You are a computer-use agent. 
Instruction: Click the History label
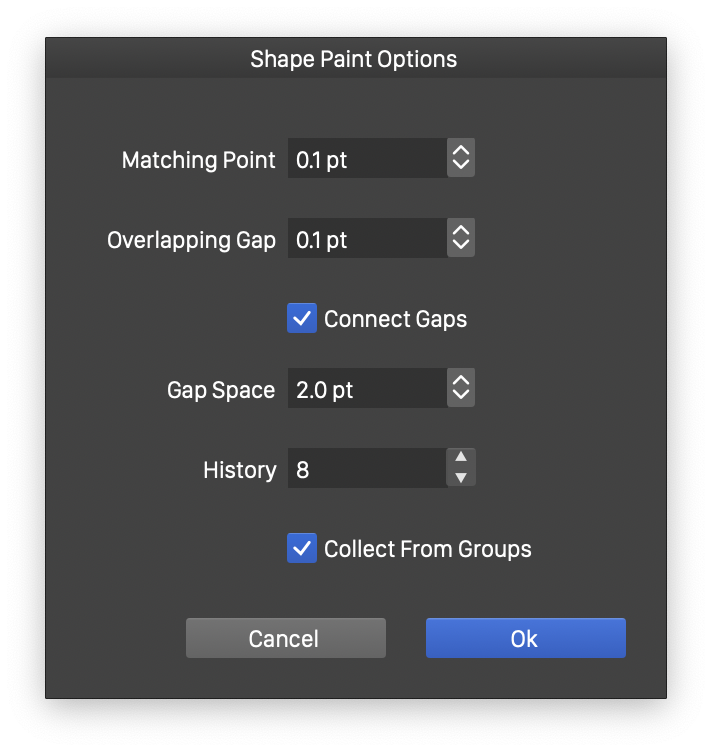(239, 470)
